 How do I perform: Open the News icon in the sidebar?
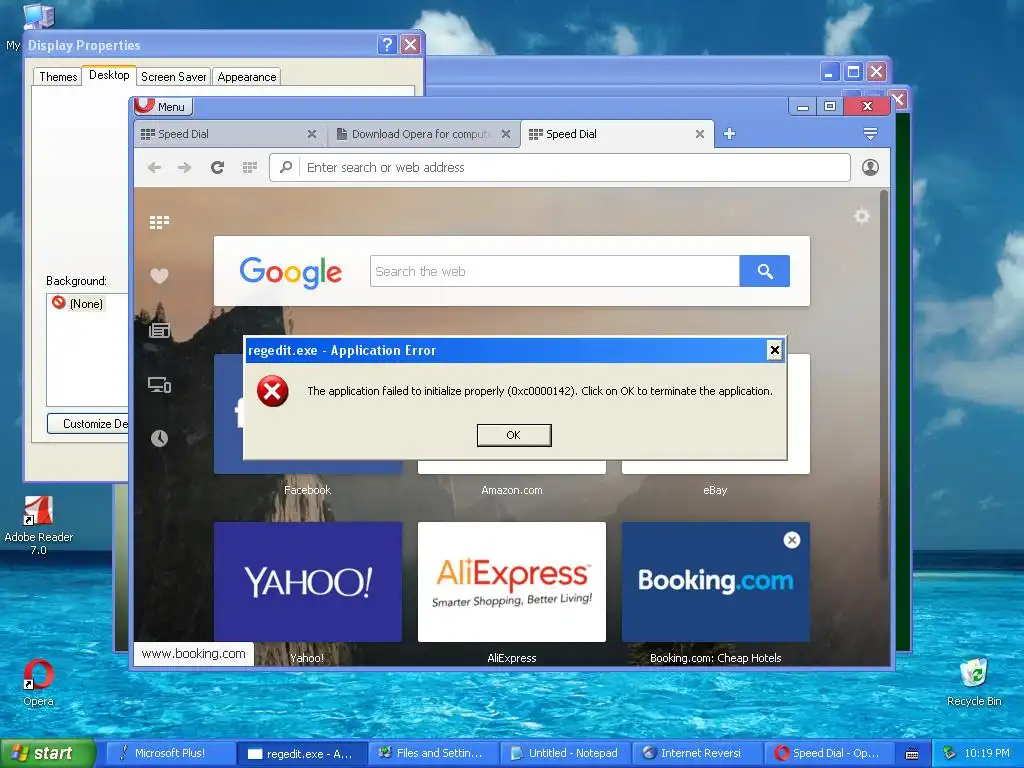point(159,330)
